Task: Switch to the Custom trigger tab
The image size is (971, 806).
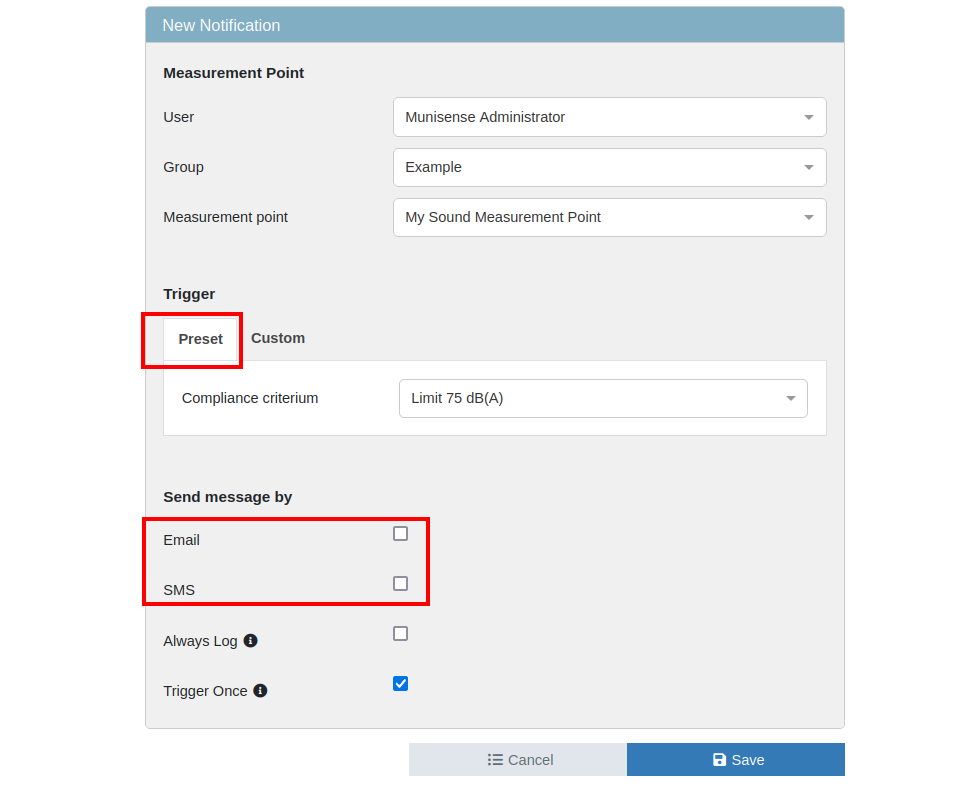Action: click(278, 338)
